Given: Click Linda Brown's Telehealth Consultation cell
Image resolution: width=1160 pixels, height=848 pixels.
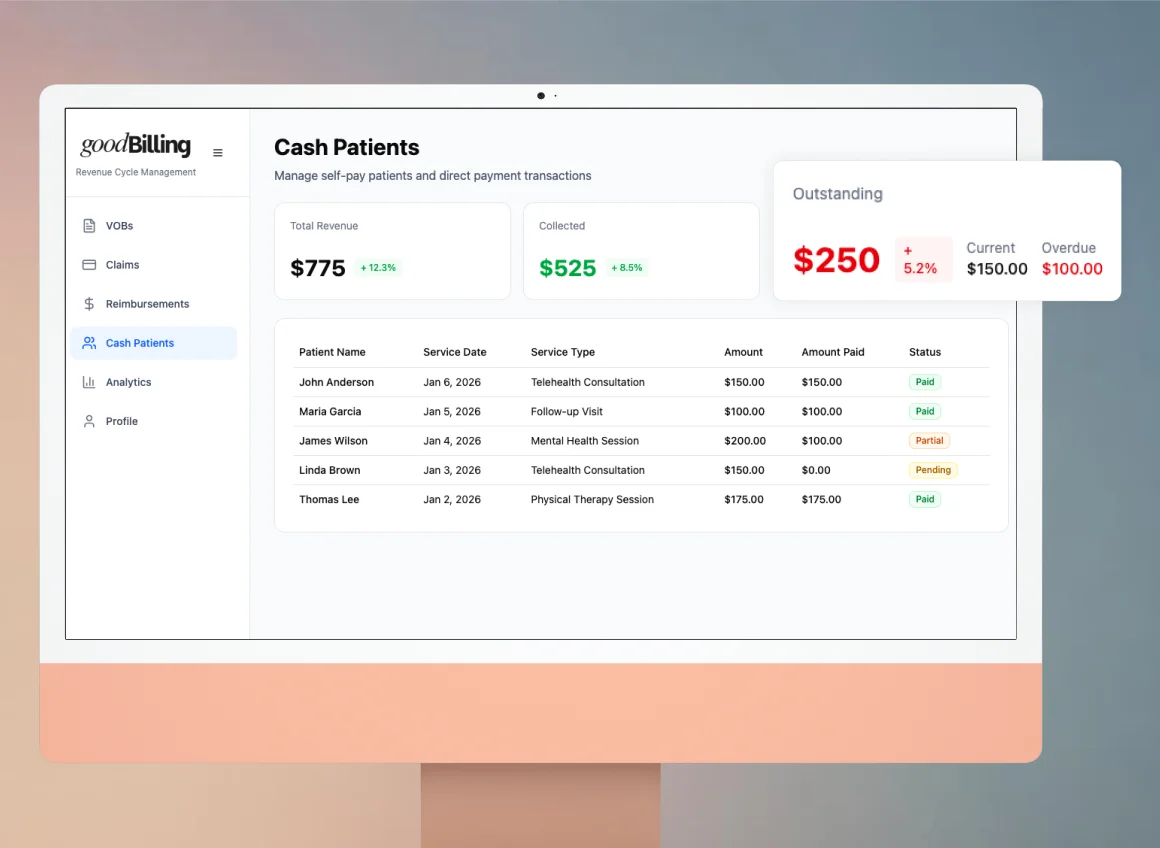Looking at the screenshot, I should [587, 470].
